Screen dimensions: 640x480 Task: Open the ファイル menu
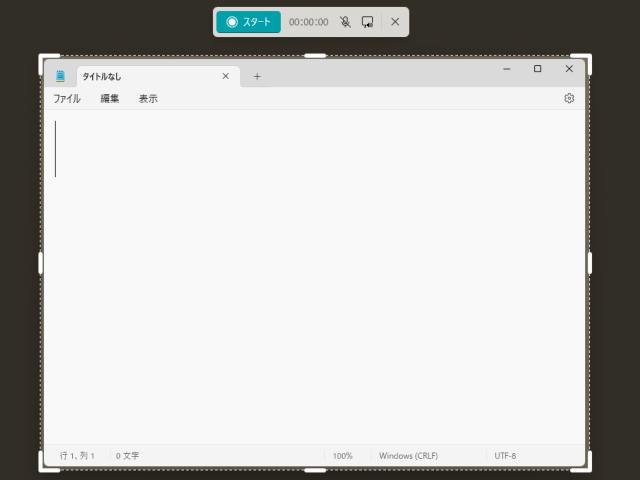(67, 98)
